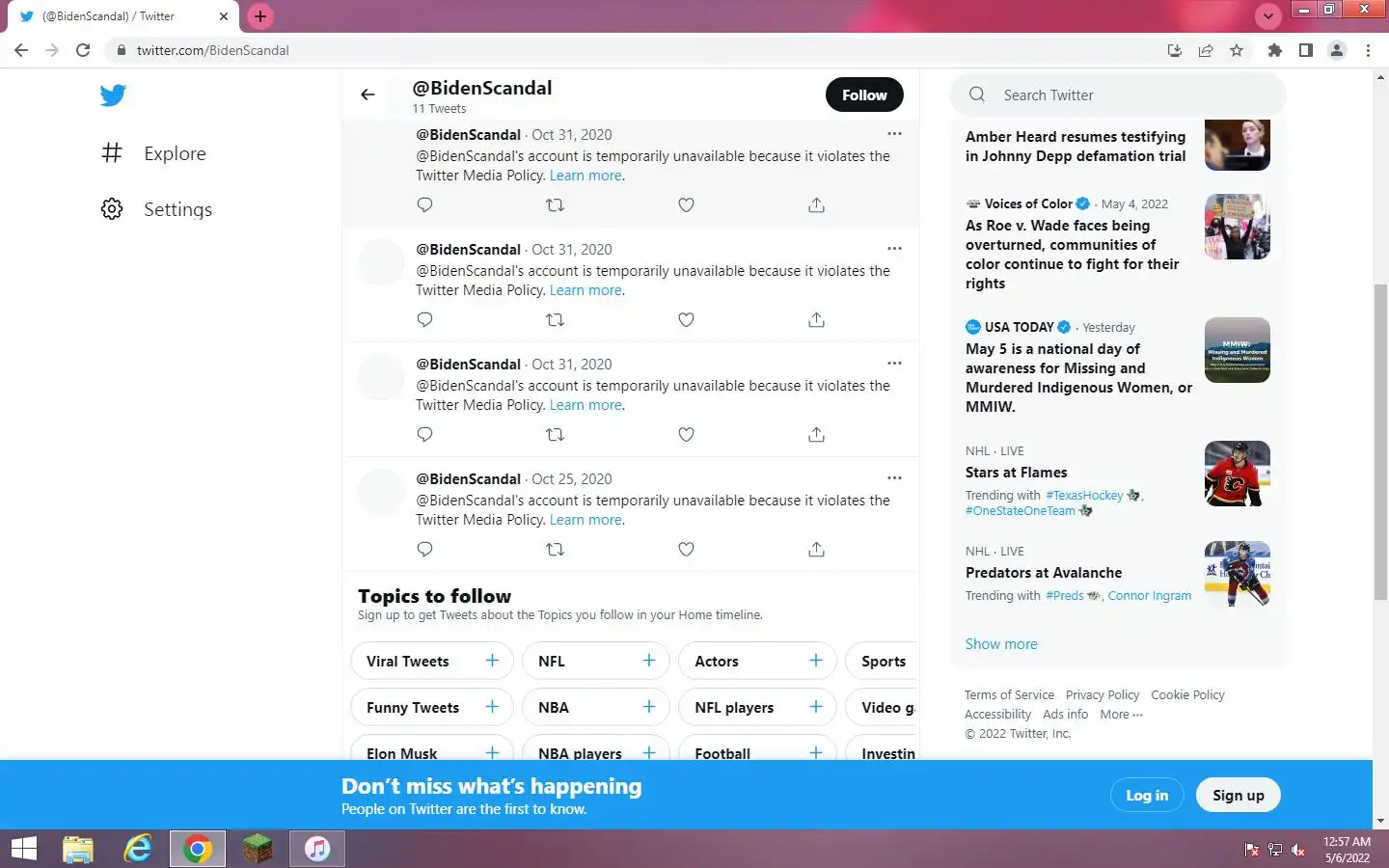Click the #Preds hashtag
Image resolution: width=1389 pixels, height=868 pixels.
pyautogui.click(x=1065, y=596)
